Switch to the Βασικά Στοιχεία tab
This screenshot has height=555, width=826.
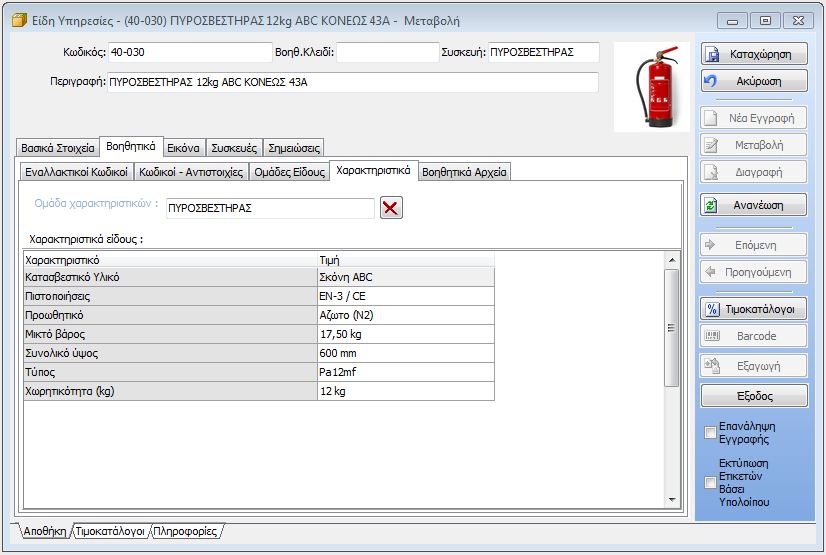point(58,148)
